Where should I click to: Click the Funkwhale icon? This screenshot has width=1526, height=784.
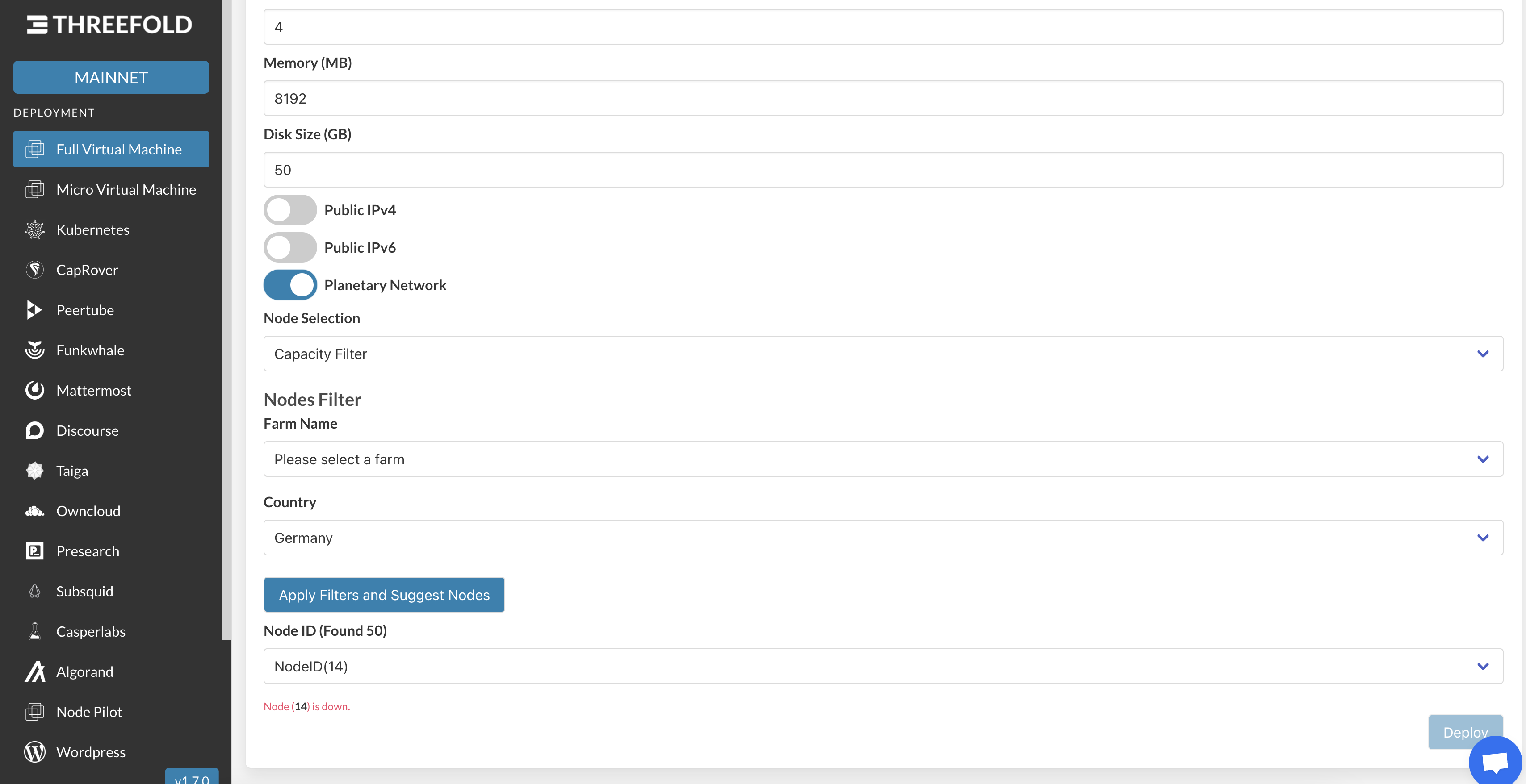(x=35, y=350)
